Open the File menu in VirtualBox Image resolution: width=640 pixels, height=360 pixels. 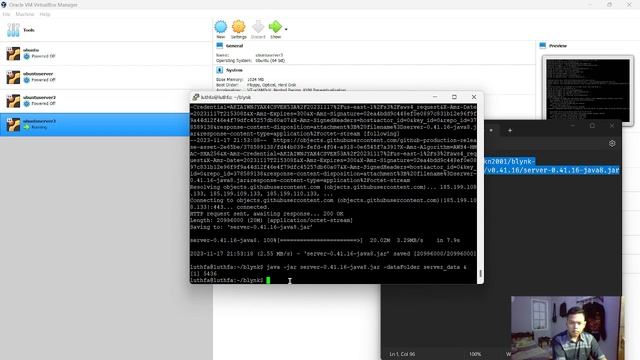6,14
